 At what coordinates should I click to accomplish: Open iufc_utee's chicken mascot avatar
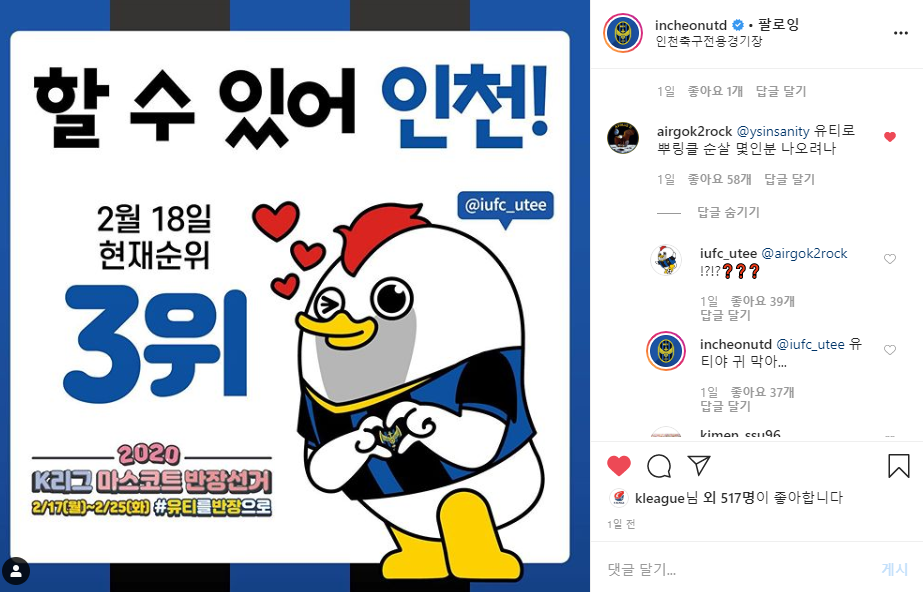(666, 260)
